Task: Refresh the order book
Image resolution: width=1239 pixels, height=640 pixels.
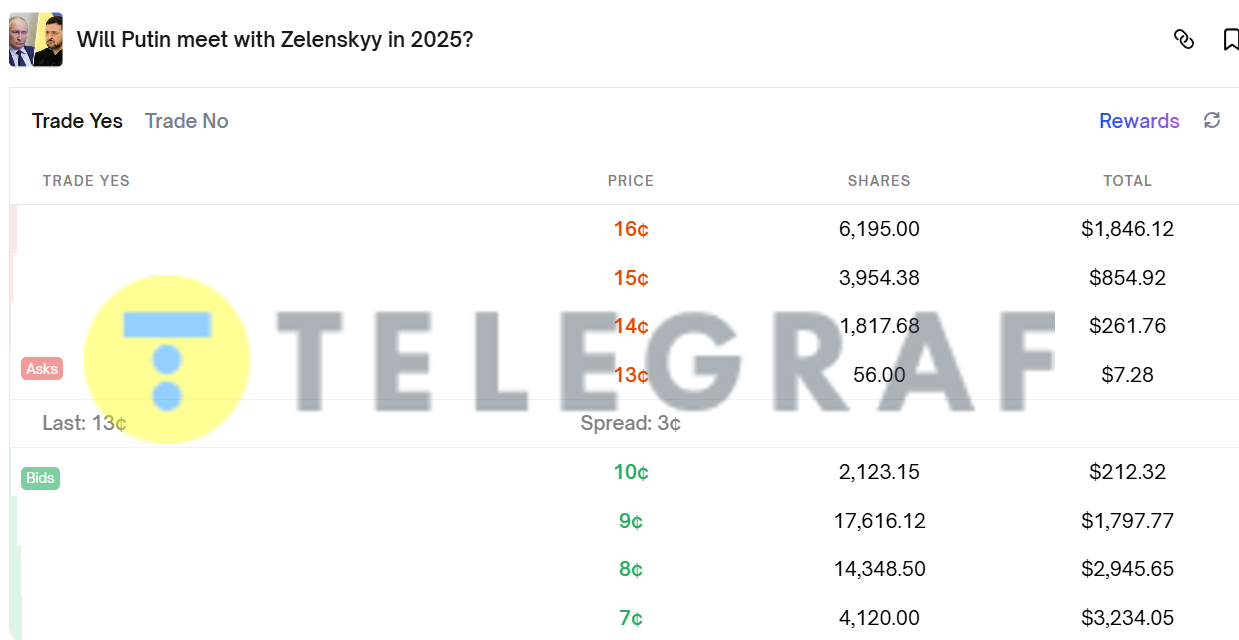Action: [1212, 121]
